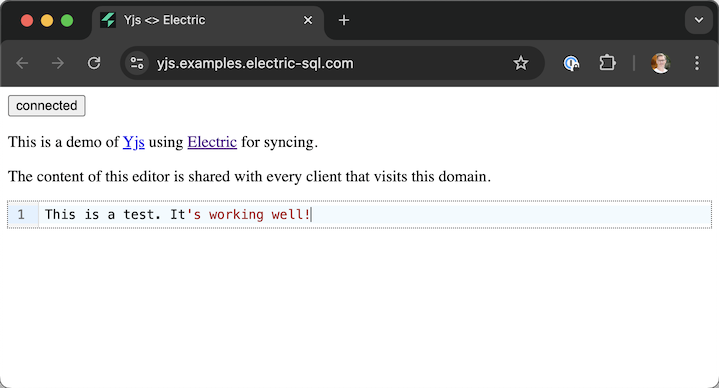Click the browser back arrow
This screenshot has width=719, height=388.
coord(22,63)
